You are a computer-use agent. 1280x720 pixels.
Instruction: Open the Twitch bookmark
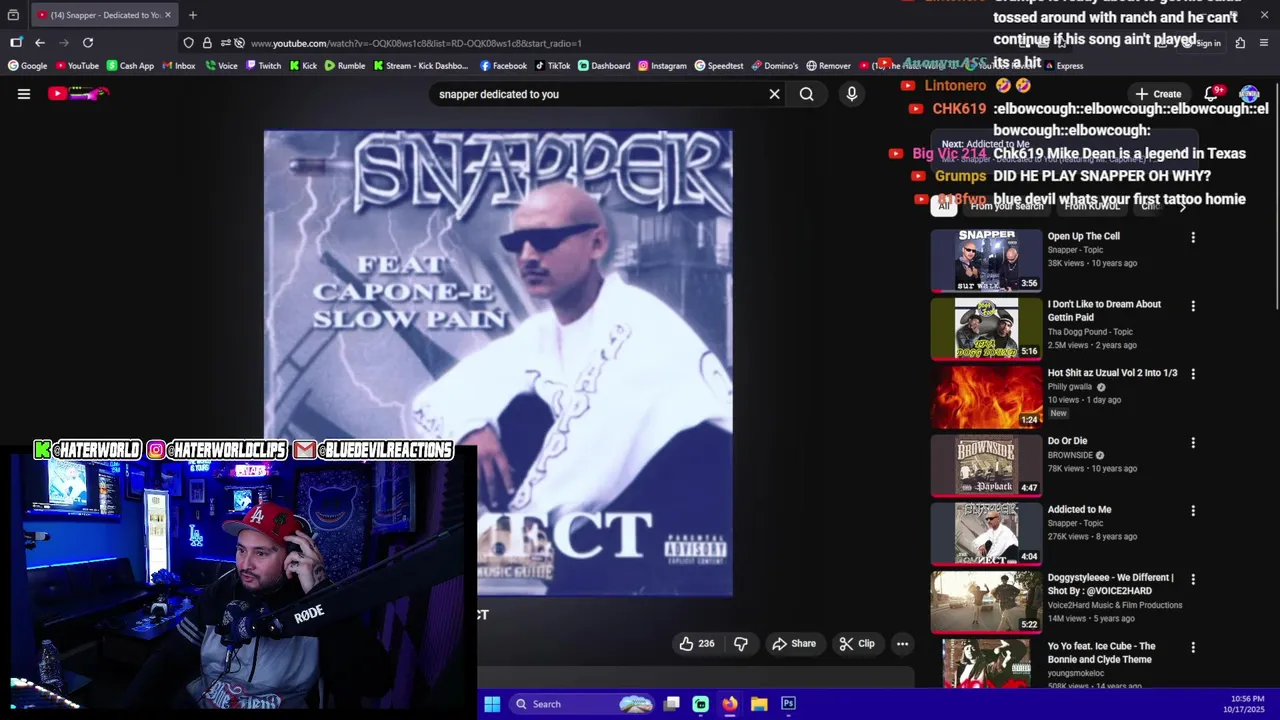pos(263,66)
